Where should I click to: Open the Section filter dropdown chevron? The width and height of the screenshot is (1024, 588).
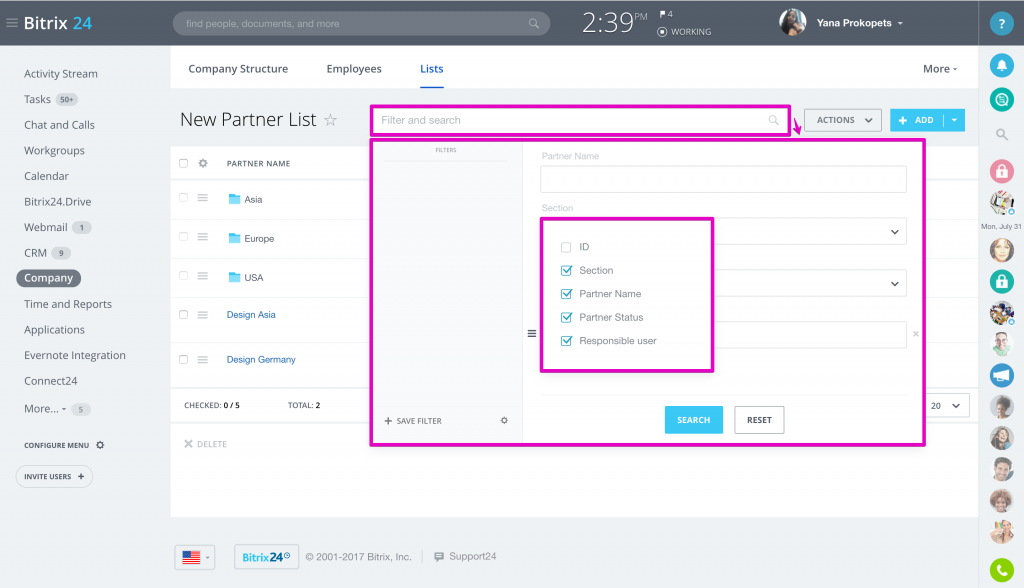tap(895, 232)
